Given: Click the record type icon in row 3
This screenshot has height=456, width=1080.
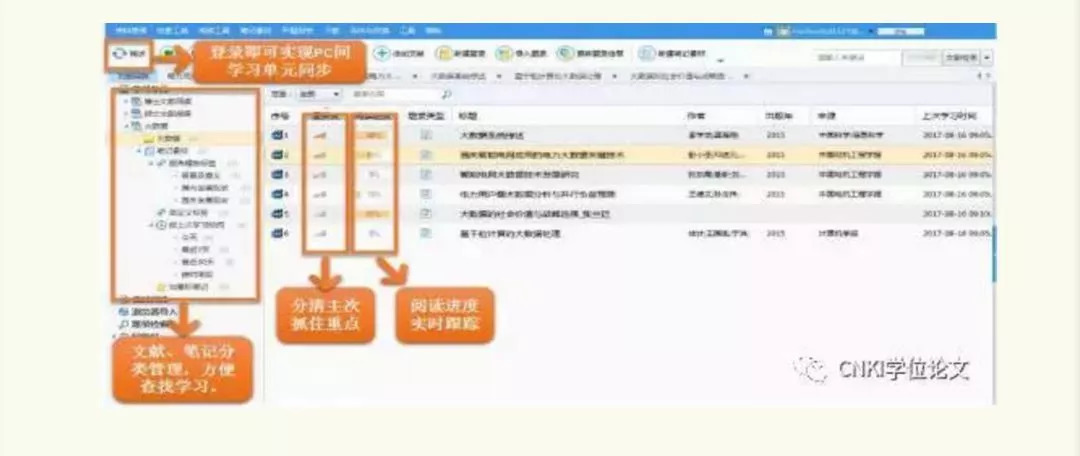Looking at the screenshot, I should (426, 174).
